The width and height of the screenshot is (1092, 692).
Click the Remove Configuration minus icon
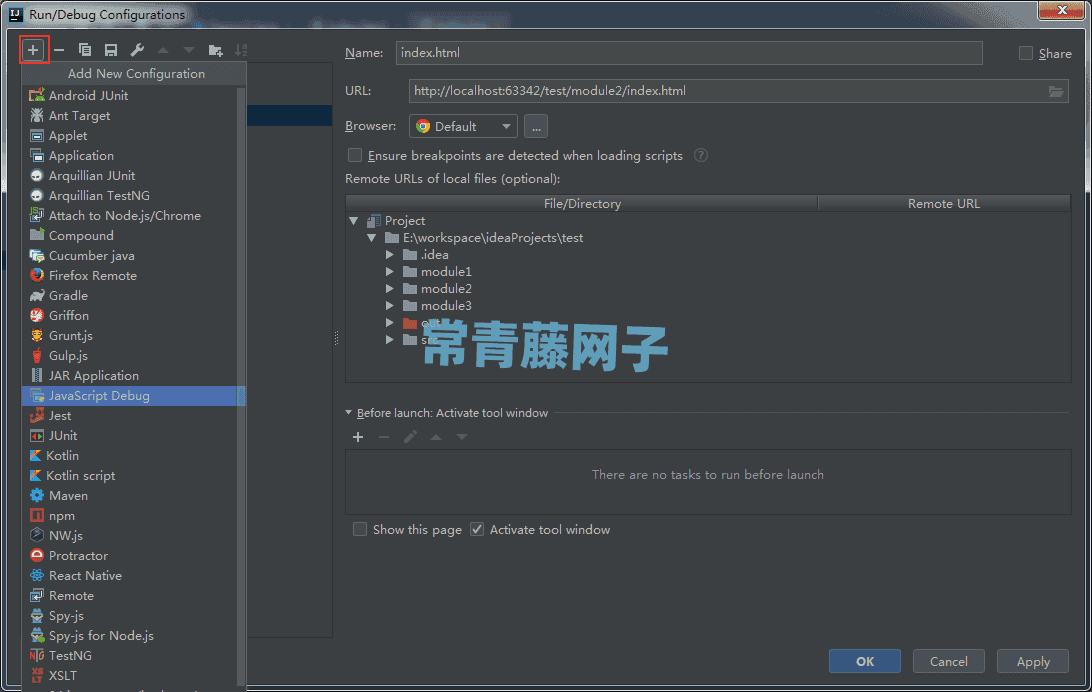[59, 50]
